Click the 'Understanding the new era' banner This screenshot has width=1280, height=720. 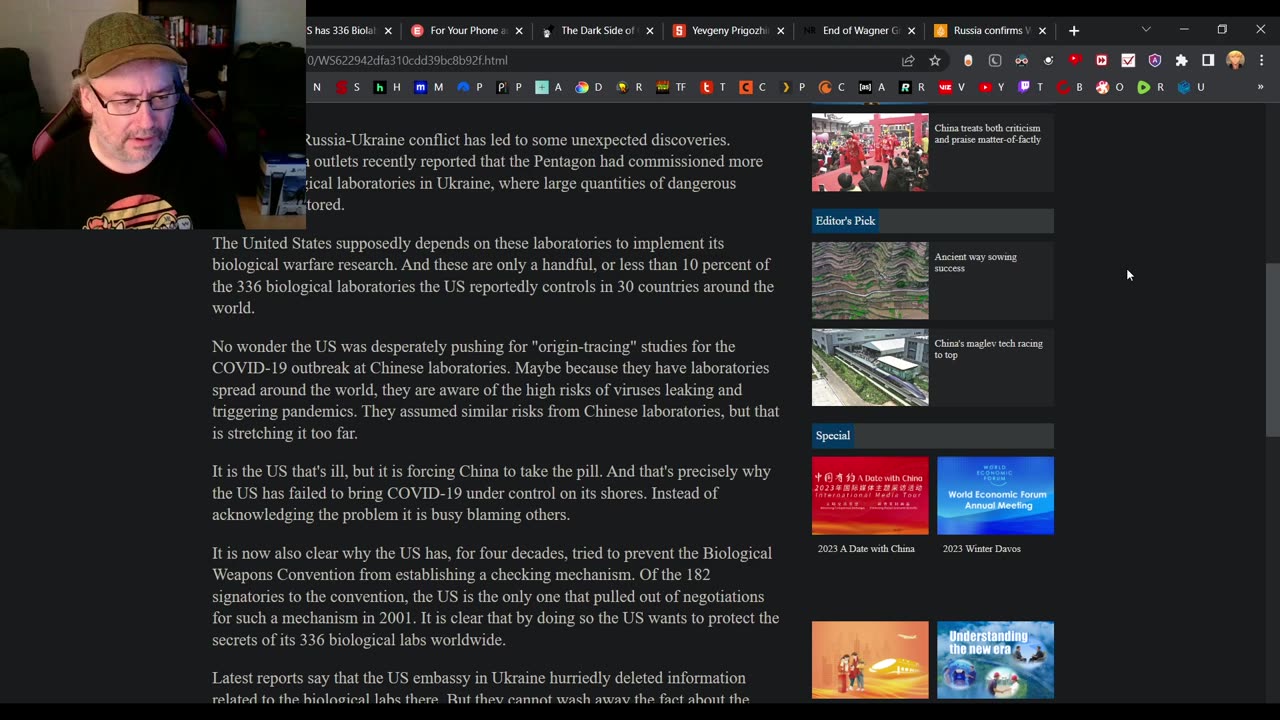click(995, 660)
